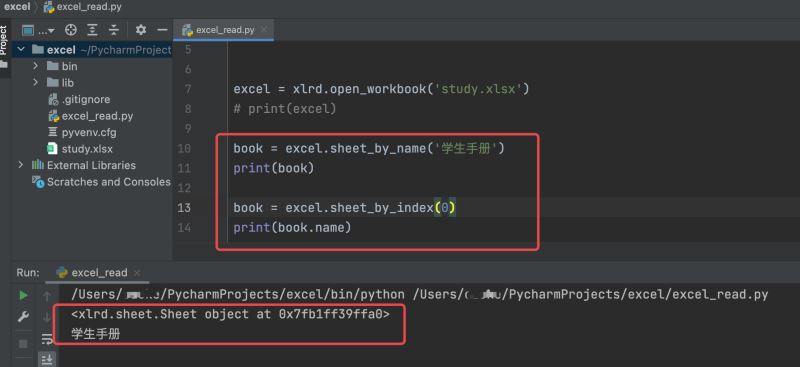The height and width of the screenshot is (367, 800).
Task: Click the Stop square icon in Run panel
Action: pyautogui.click(x=23, y=344)
